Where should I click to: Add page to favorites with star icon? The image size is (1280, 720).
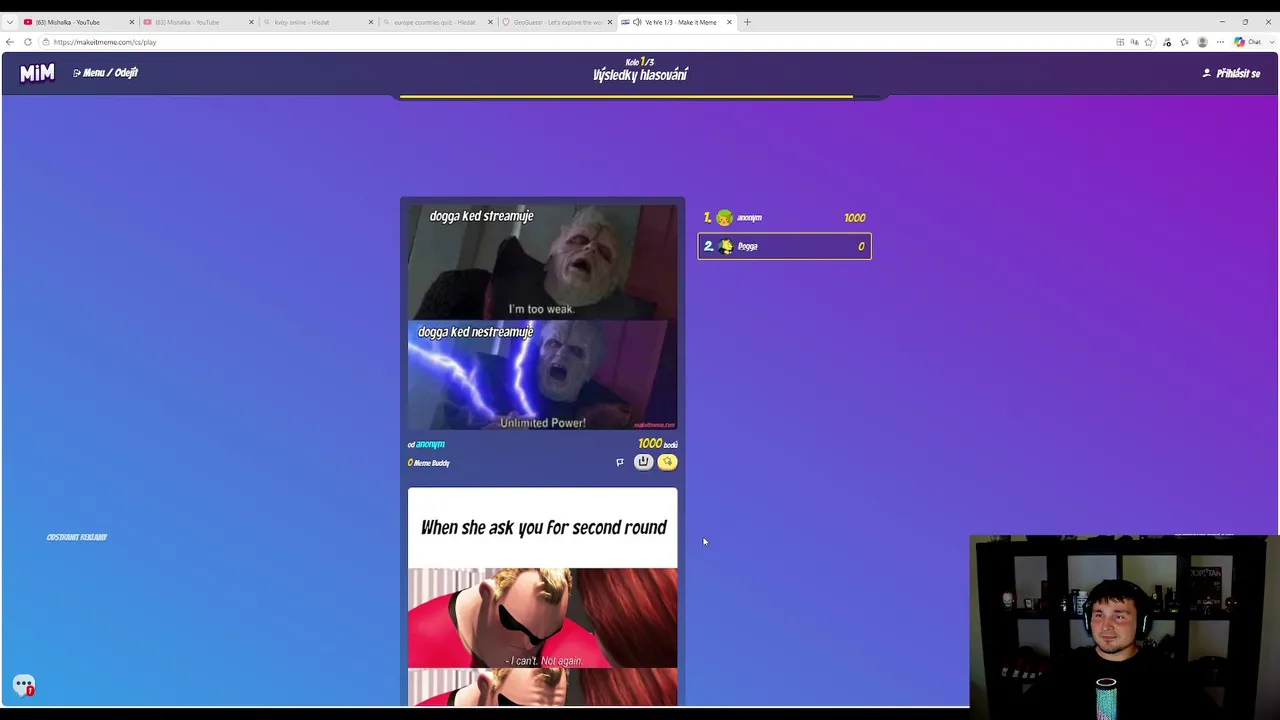(1149, 42)
